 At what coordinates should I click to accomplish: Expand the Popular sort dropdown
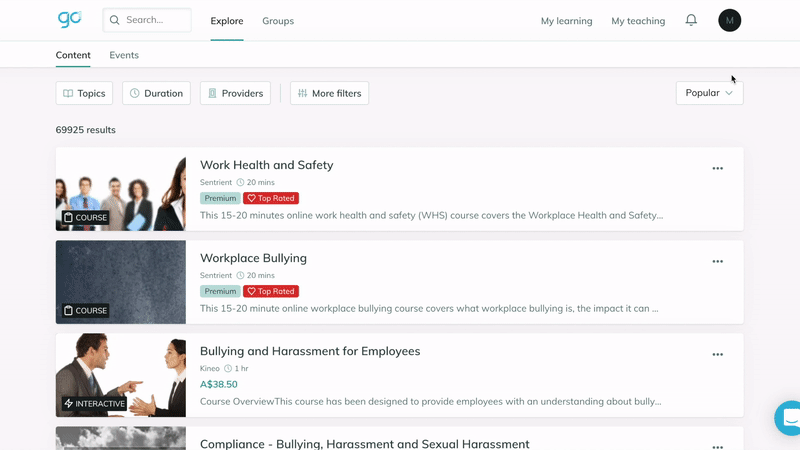(709, 93)
